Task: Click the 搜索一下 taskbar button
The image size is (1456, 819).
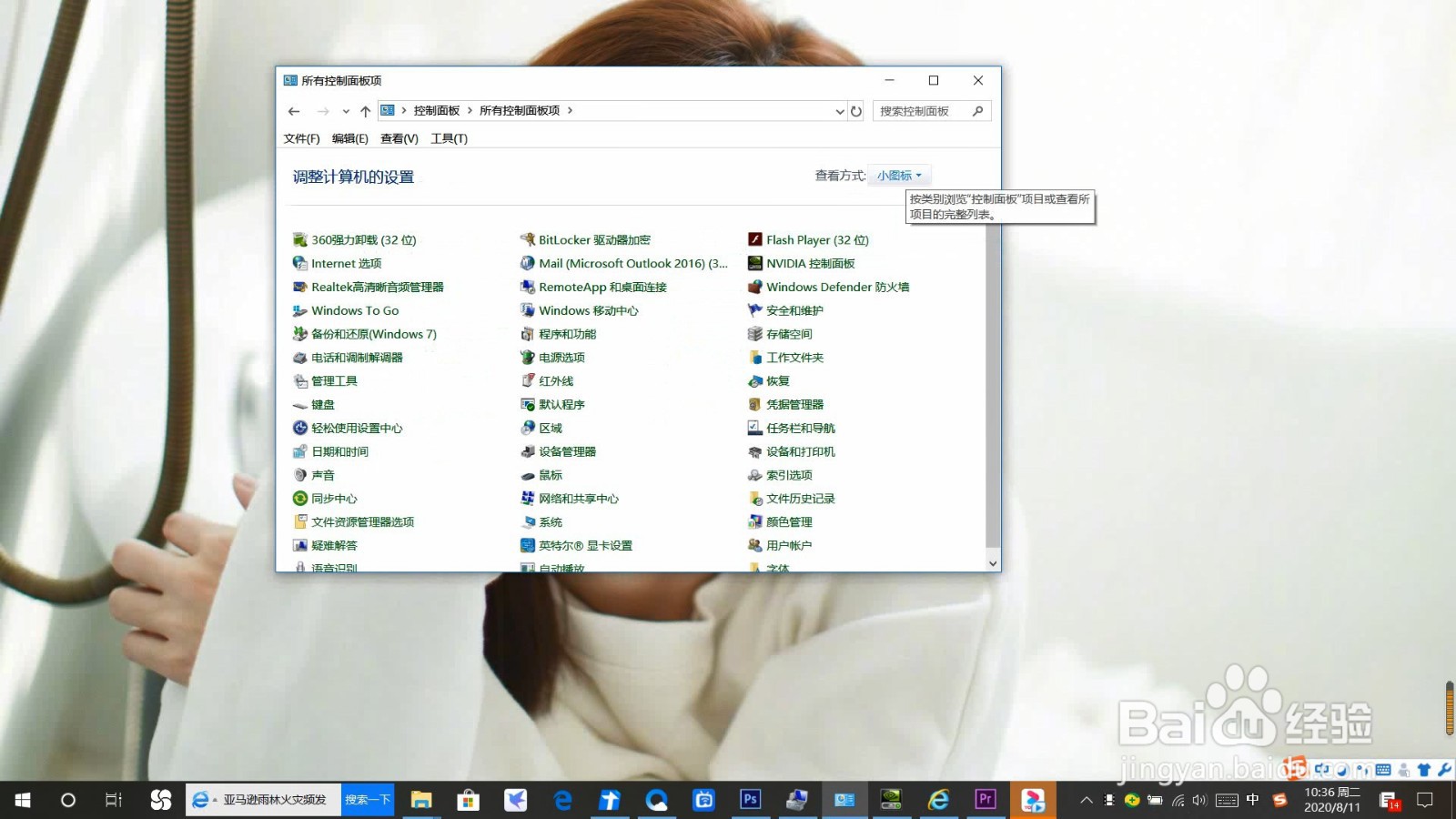Action: pos(368,800)
